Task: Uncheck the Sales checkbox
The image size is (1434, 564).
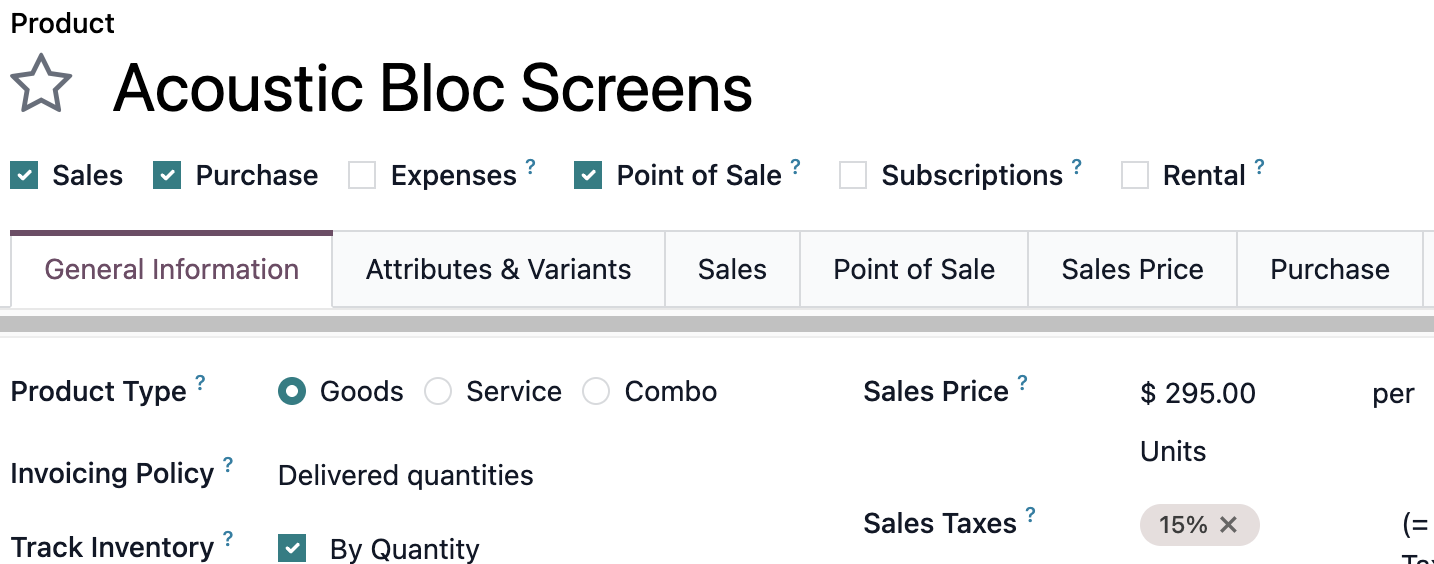Action: (24, 176)
